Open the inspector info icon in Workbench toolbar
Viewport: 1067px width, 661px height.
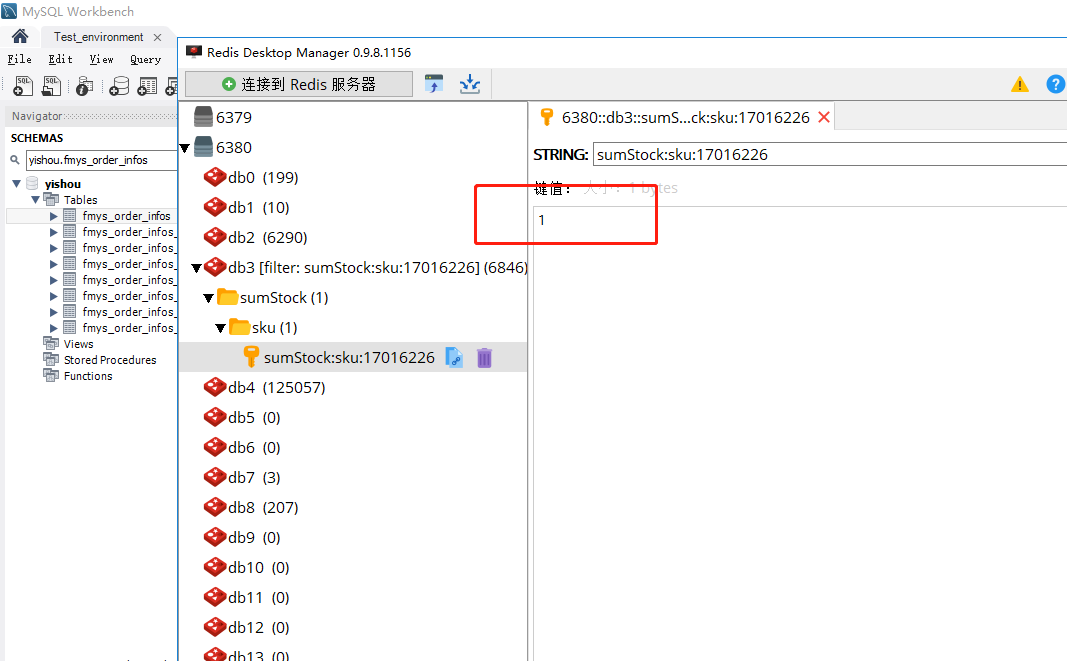click(84, 86)
